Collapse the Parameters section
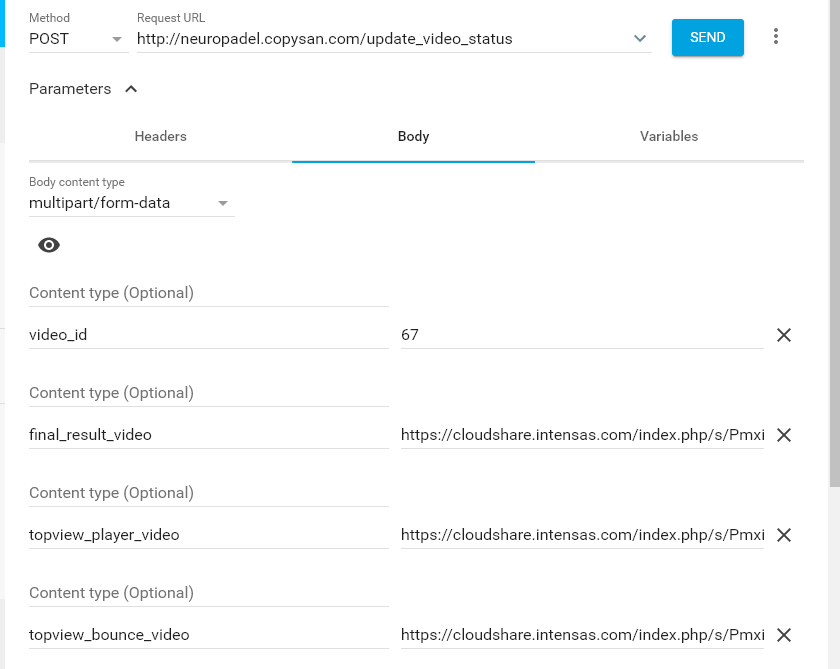This screenshot has height=669, width=840. (x=130, y=89)
